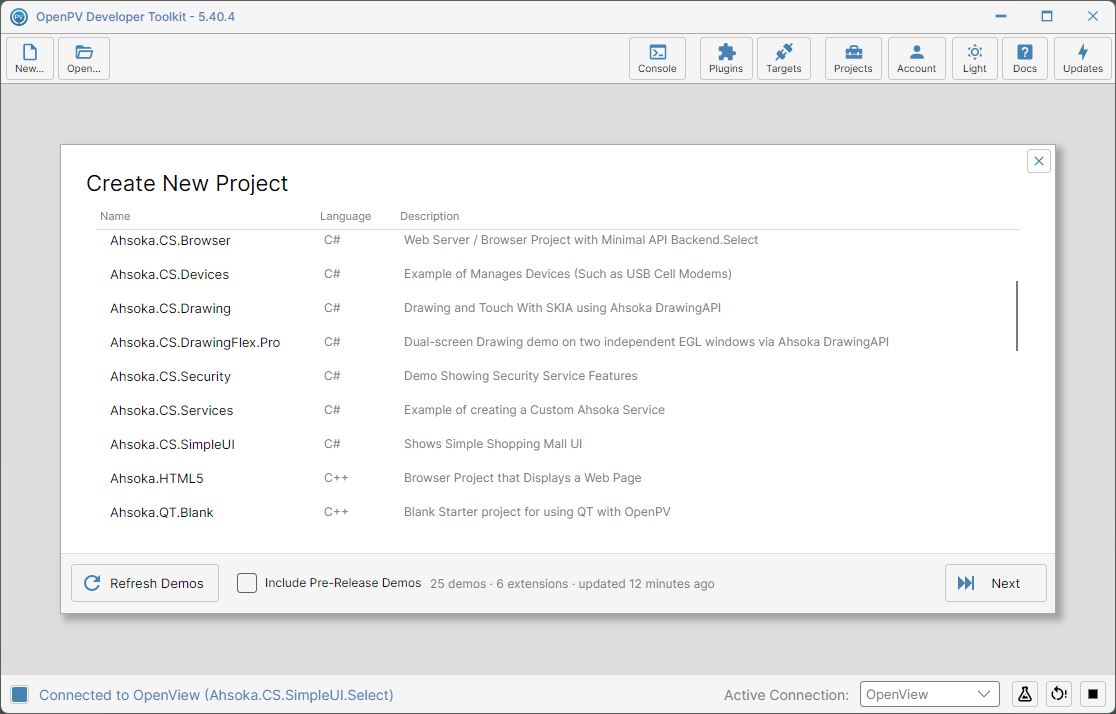Click Refresh Demos button
The height and width of the screenshot is (714, 1116).
[145, 583]
